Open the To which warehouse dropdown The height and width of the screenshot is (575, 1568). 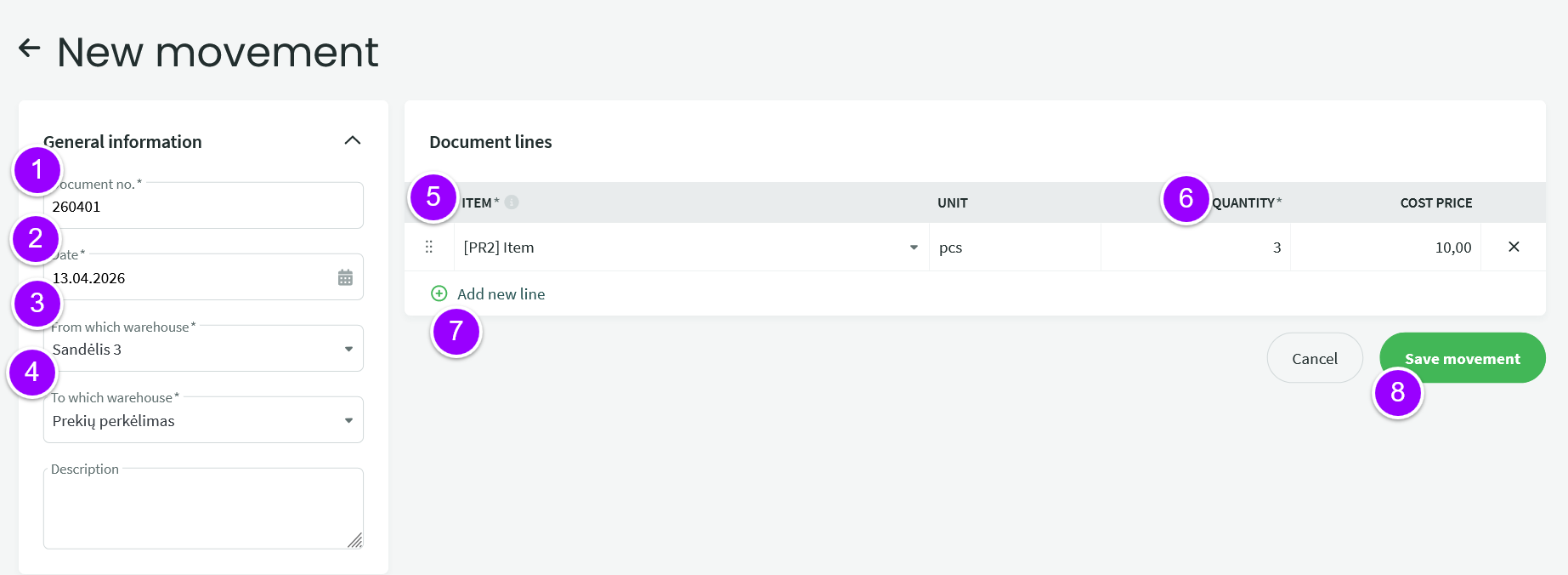[x=348, y=420]
